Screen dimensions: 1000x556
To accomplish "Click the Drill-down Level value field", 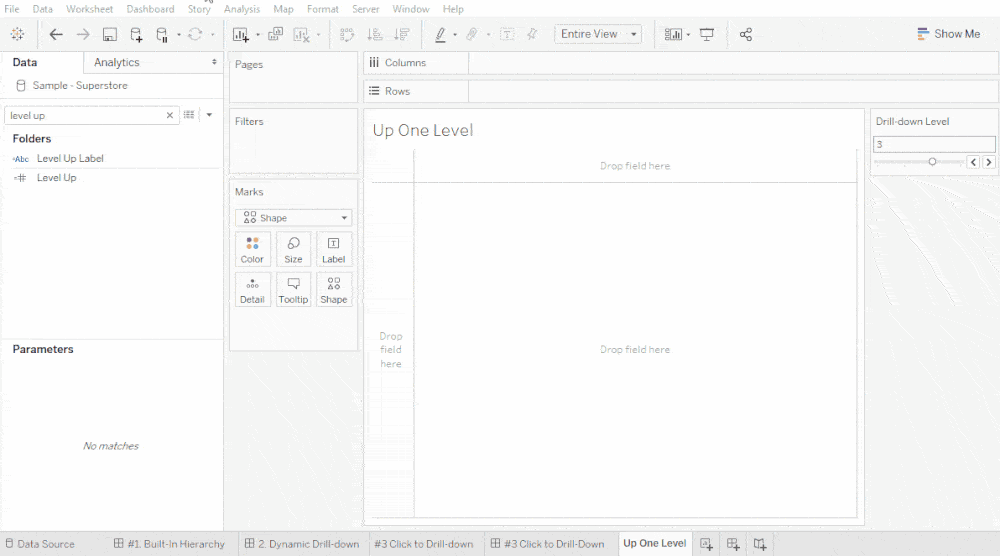I will [x=934, y=144].
